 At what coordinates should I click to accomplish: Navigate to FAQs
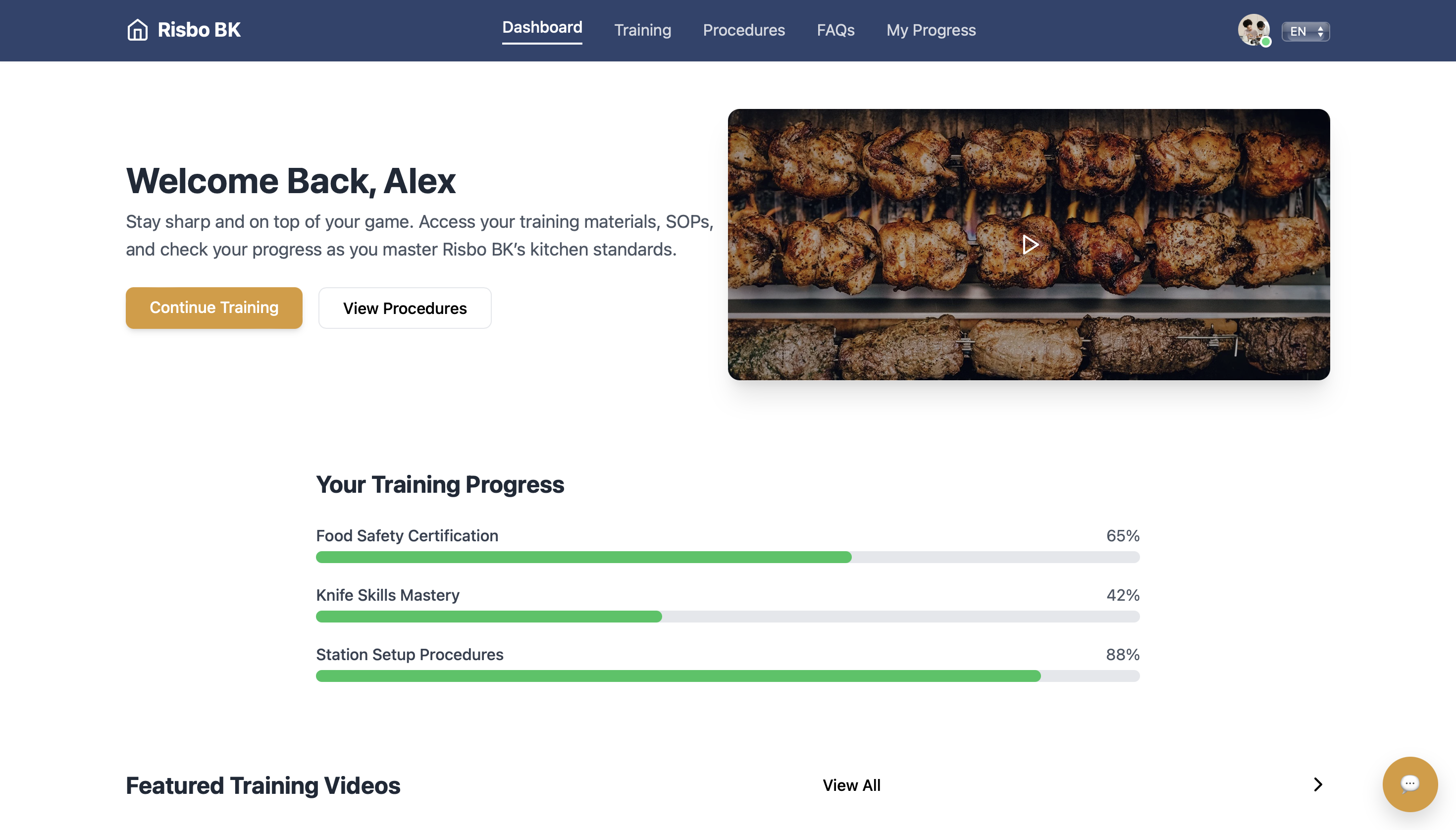(835, 30)
